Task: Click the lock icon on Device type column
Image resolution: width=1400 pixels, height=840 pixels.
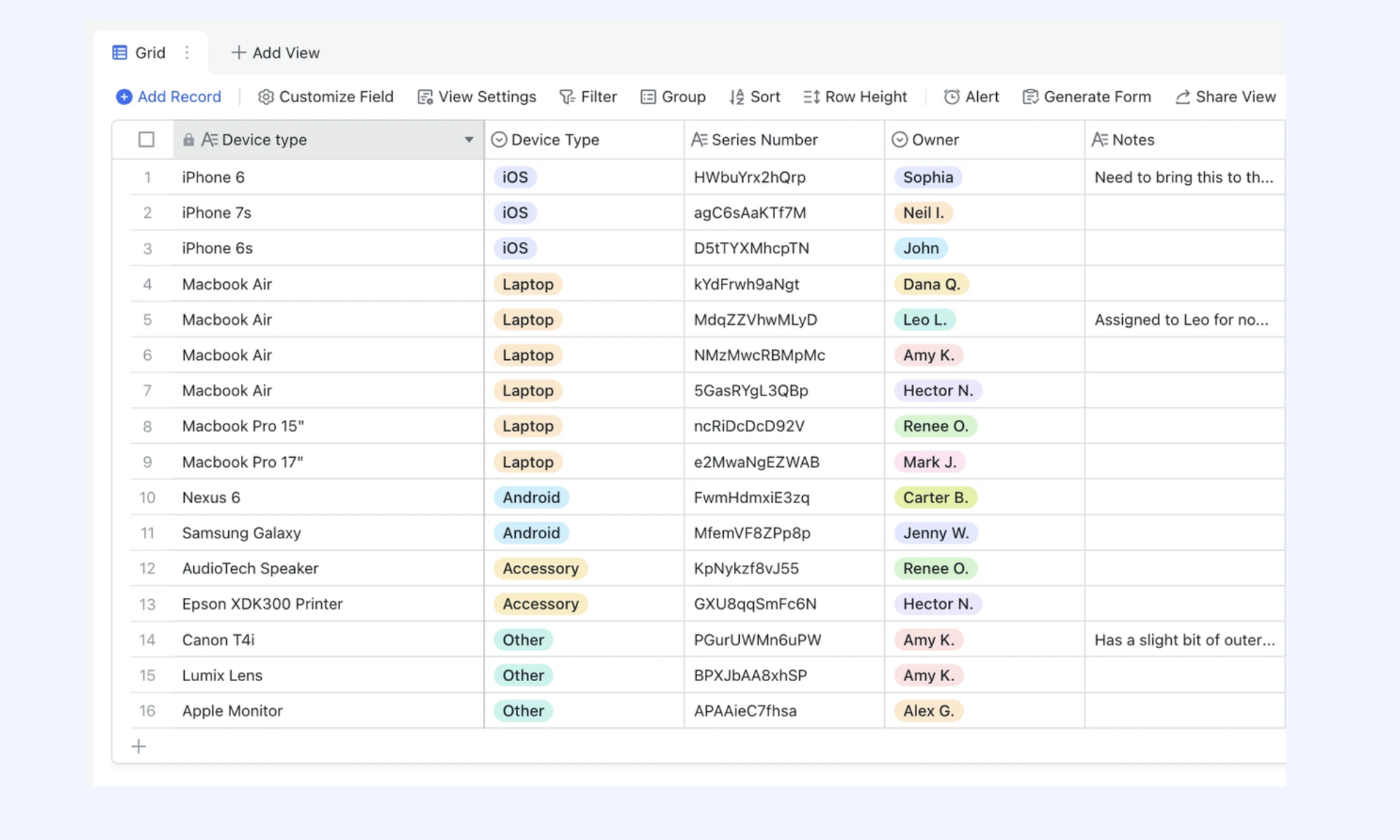Action: point(188,140)
